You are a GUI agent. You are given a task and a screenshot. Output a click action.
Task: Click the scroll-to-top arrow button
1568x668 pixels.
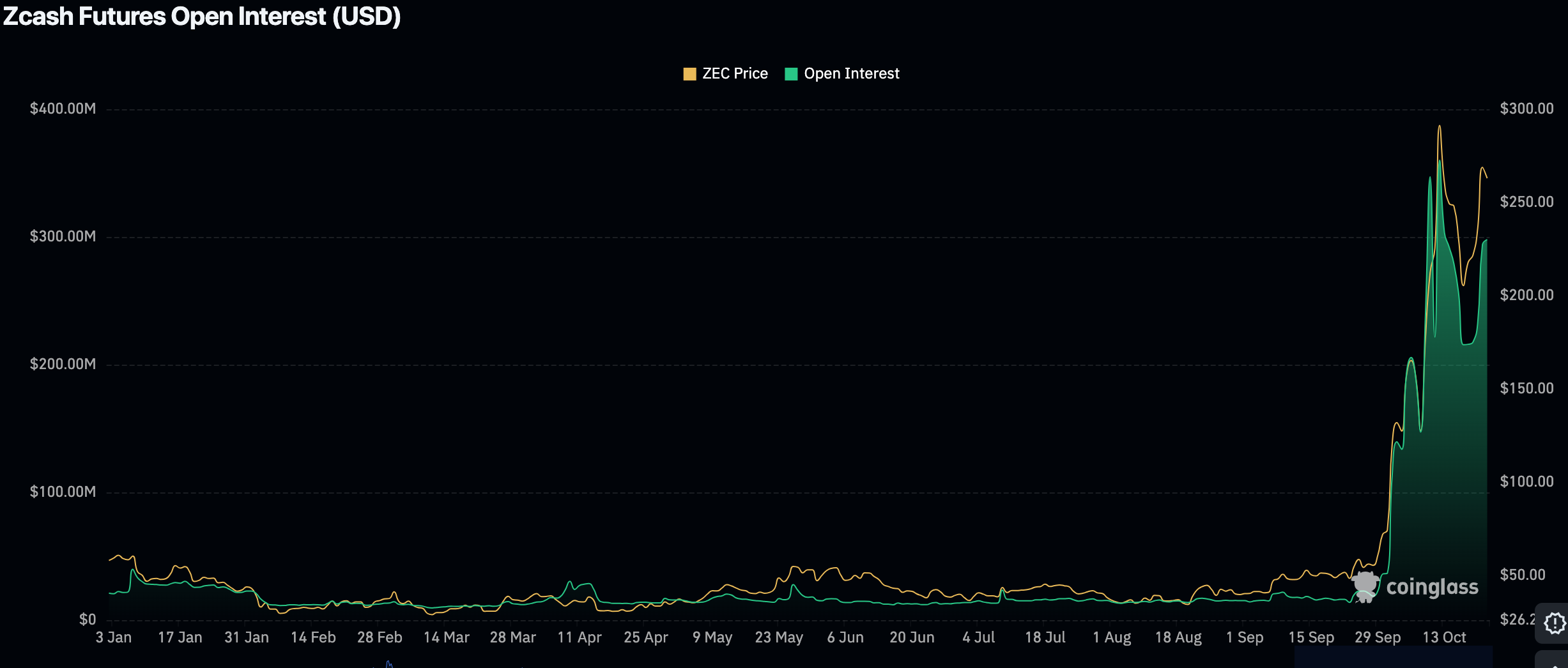tap(1554, 663)
